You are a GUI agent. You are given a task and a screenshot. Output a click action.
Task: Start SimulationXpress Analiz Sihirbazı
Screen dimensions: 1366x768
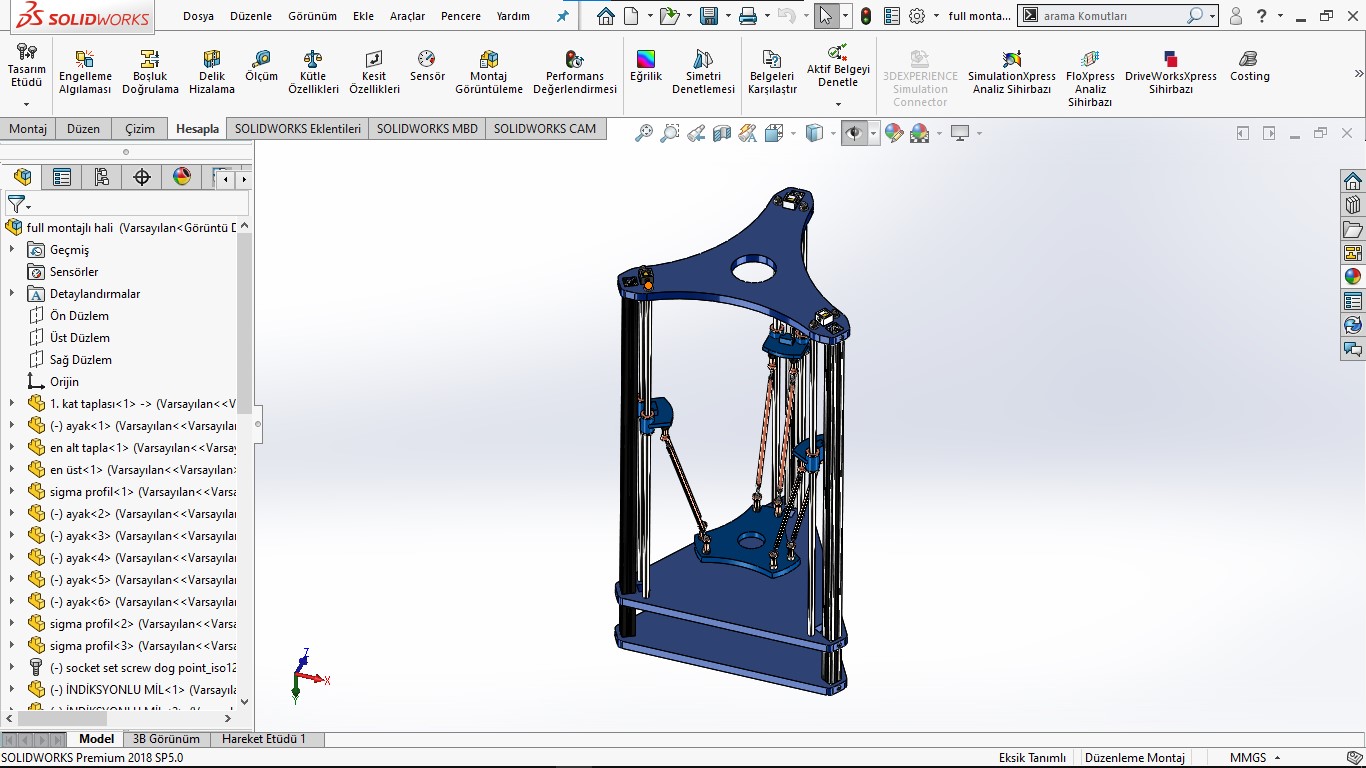click(1012, 72)
